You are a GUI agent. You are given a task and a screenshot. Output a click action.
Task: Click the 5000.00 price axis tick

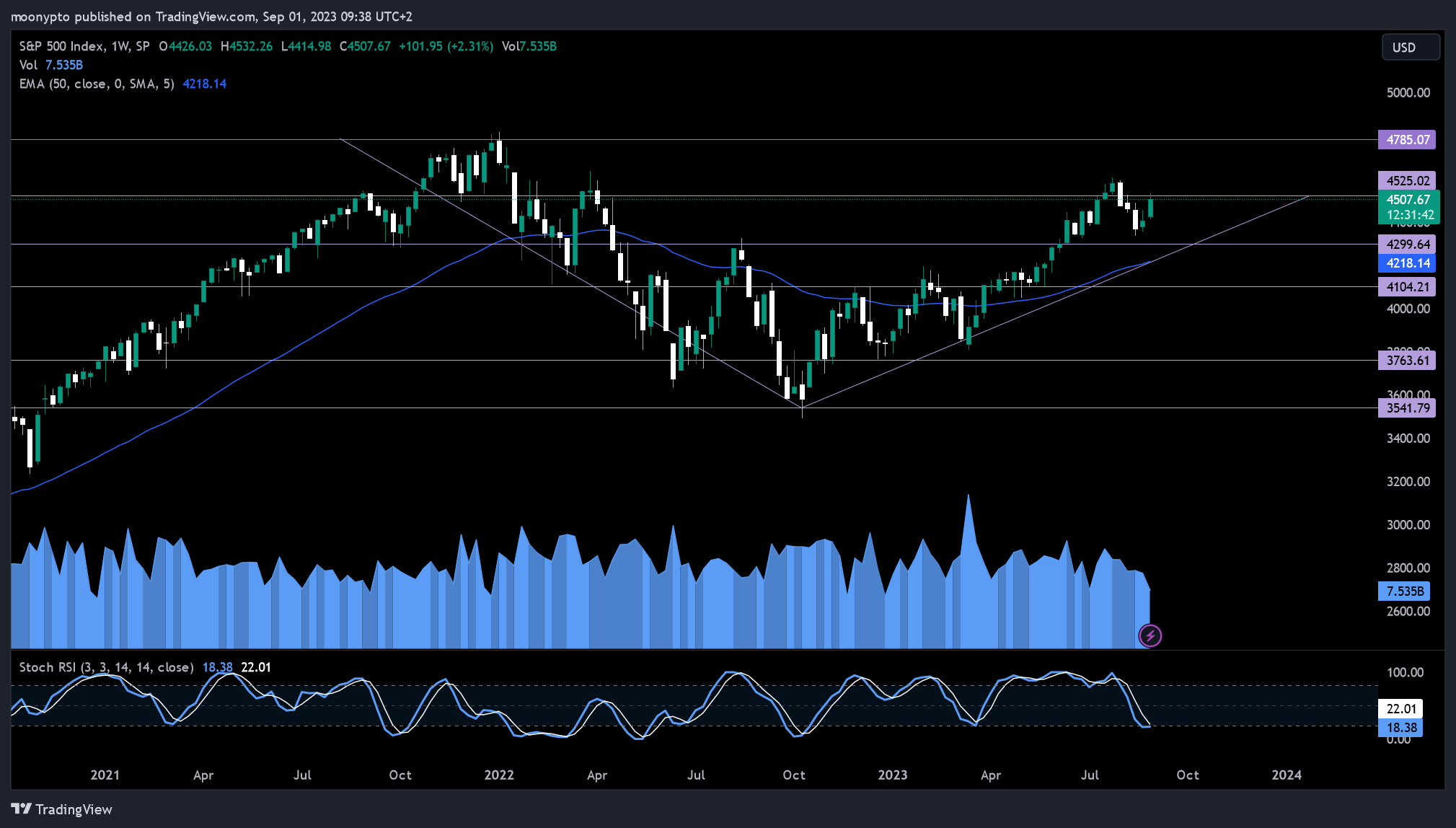tap(1408, 92)
